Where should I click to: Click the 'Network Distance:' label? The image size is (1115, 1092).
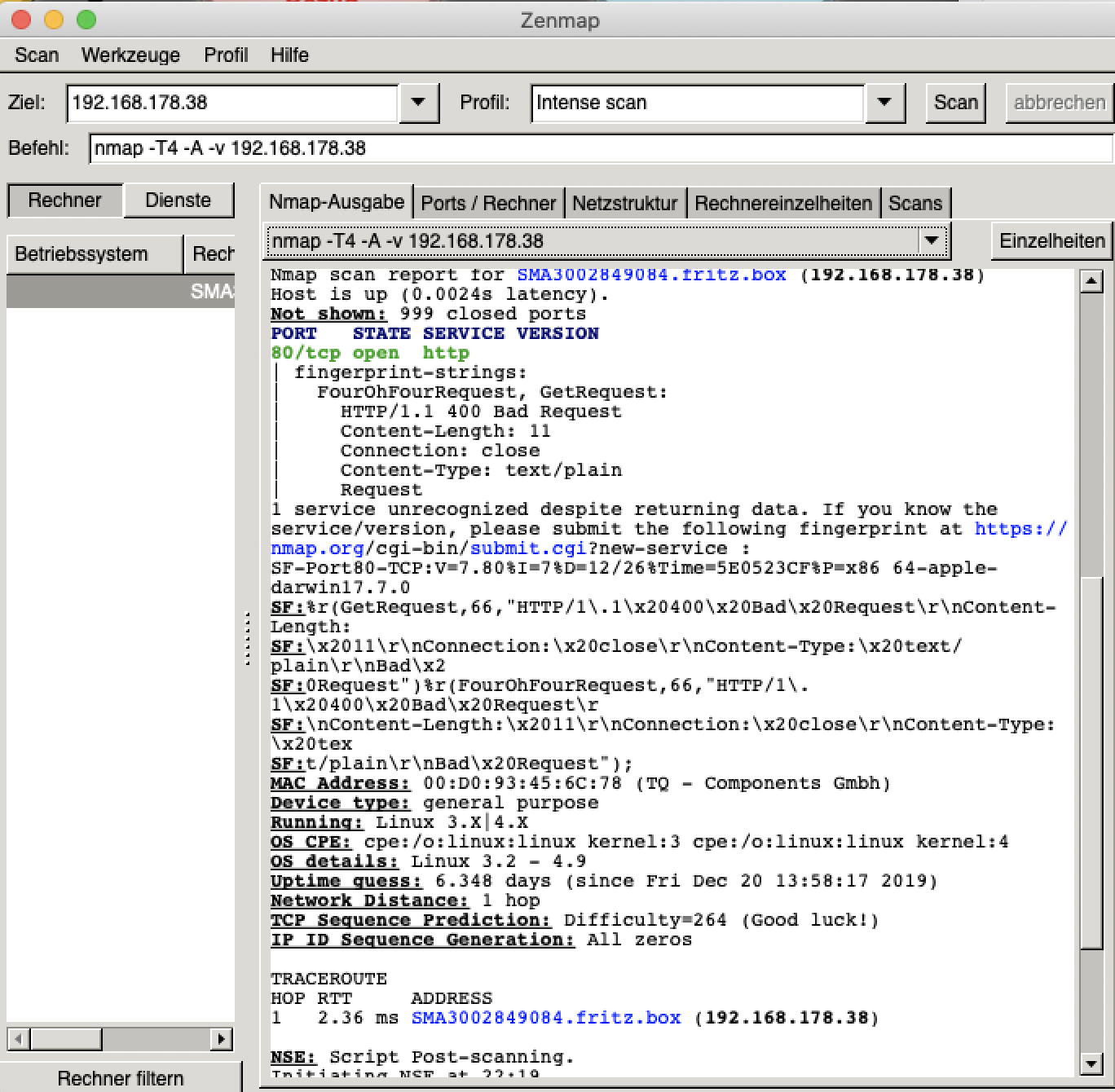(x=370, y=900)
